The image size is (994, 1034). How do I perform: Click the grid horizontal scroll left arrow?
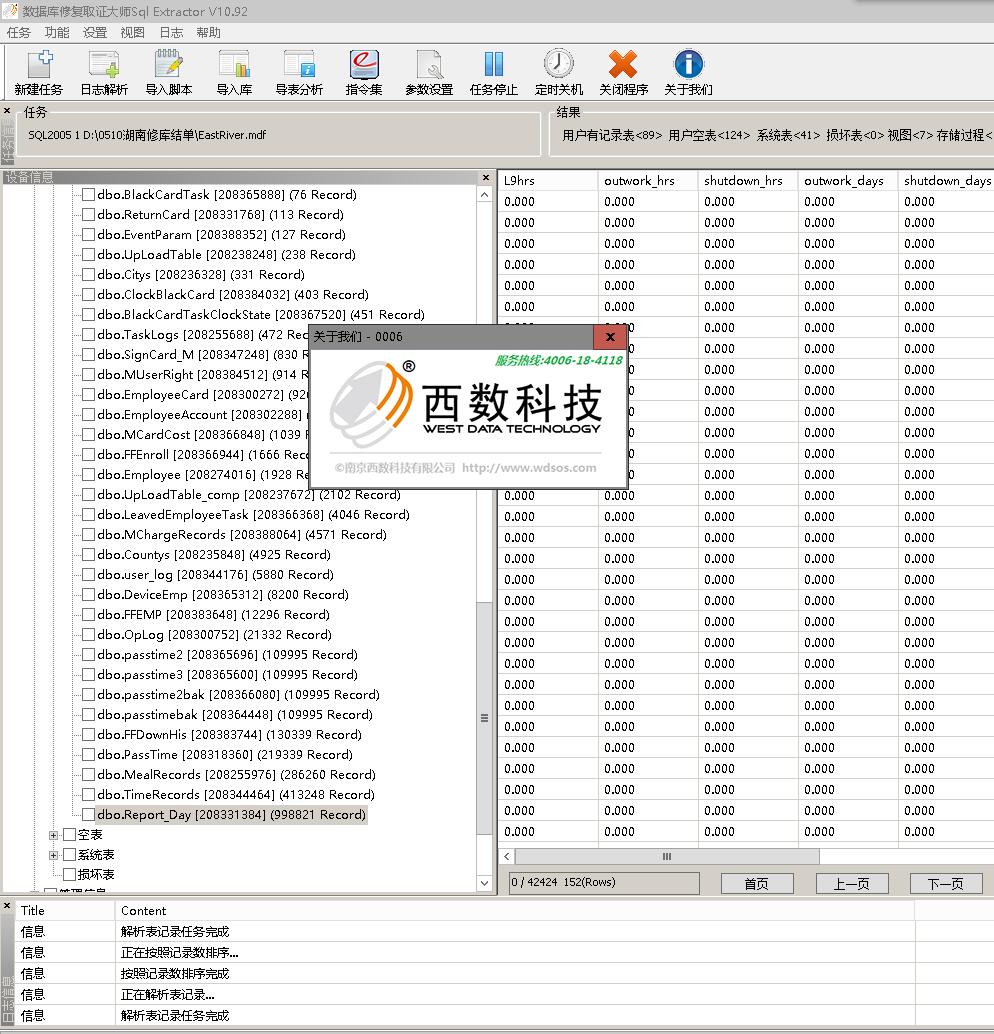tap(507, 857)
